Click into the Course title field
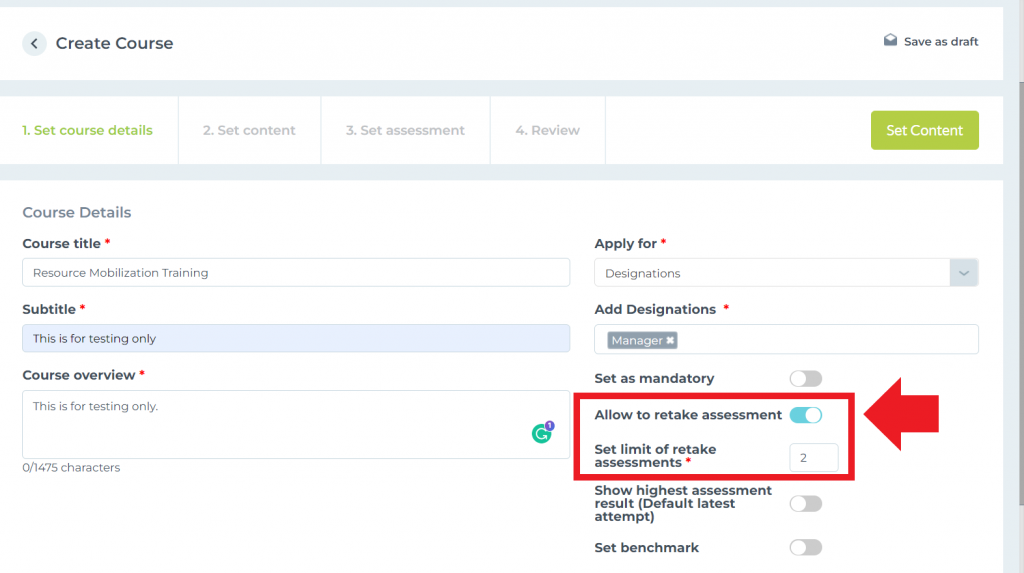This screenshot has height=573, width=1024. (x=295, y=272)
